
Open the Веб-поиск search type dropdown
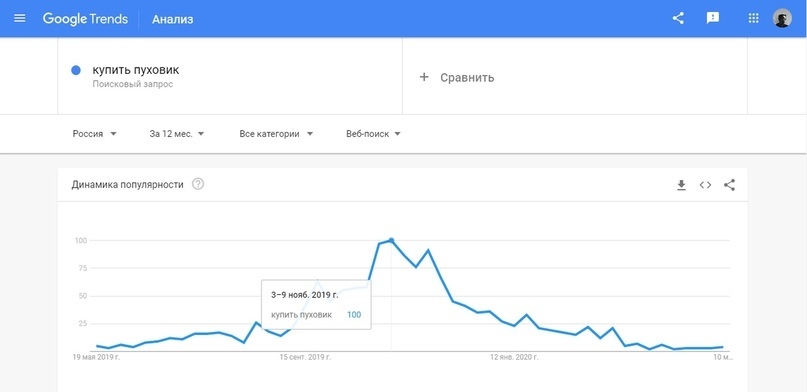[x=374, y=134]
